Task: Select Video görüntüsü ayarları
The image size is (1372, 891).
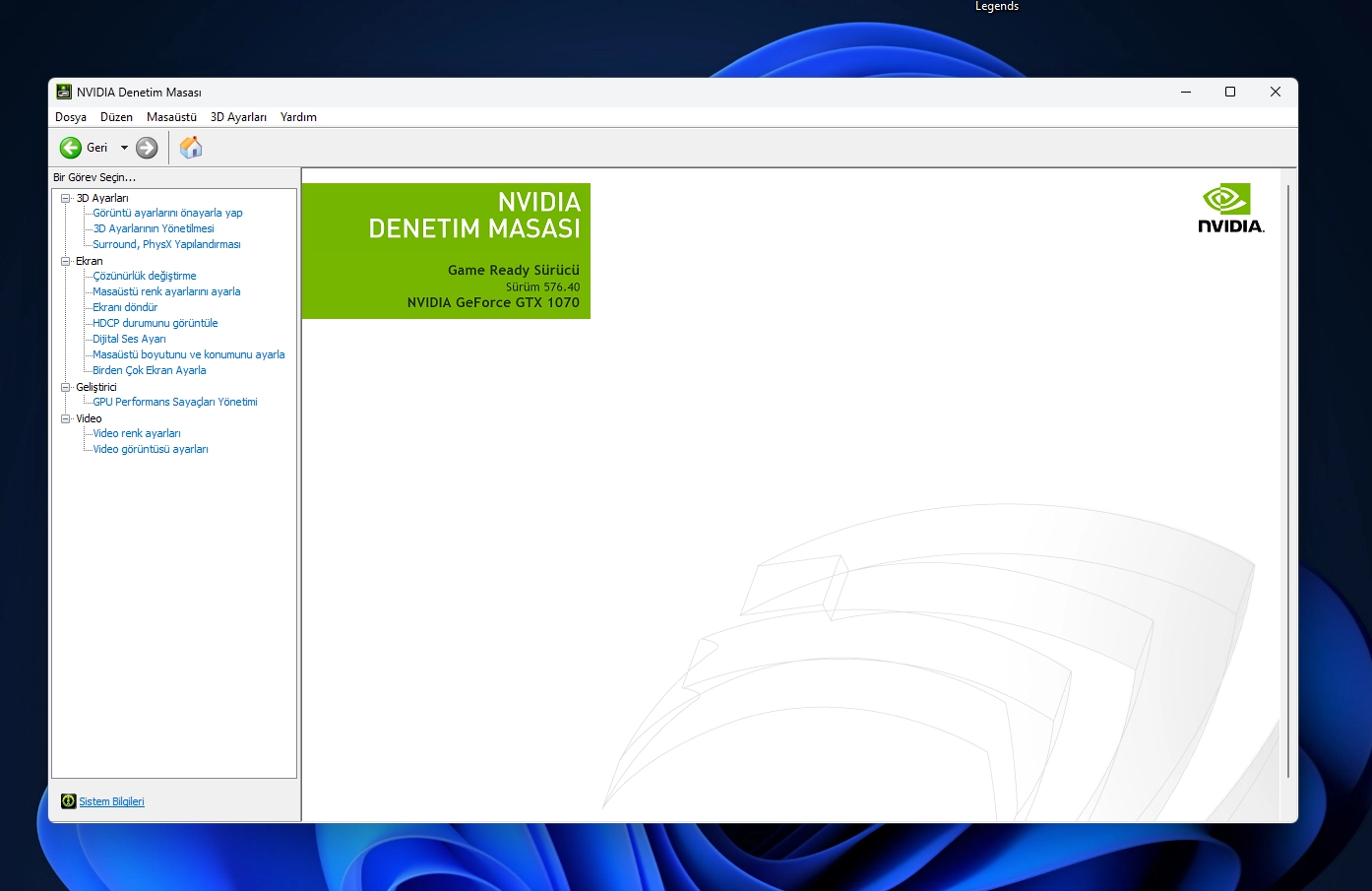Action: point(151,449)
